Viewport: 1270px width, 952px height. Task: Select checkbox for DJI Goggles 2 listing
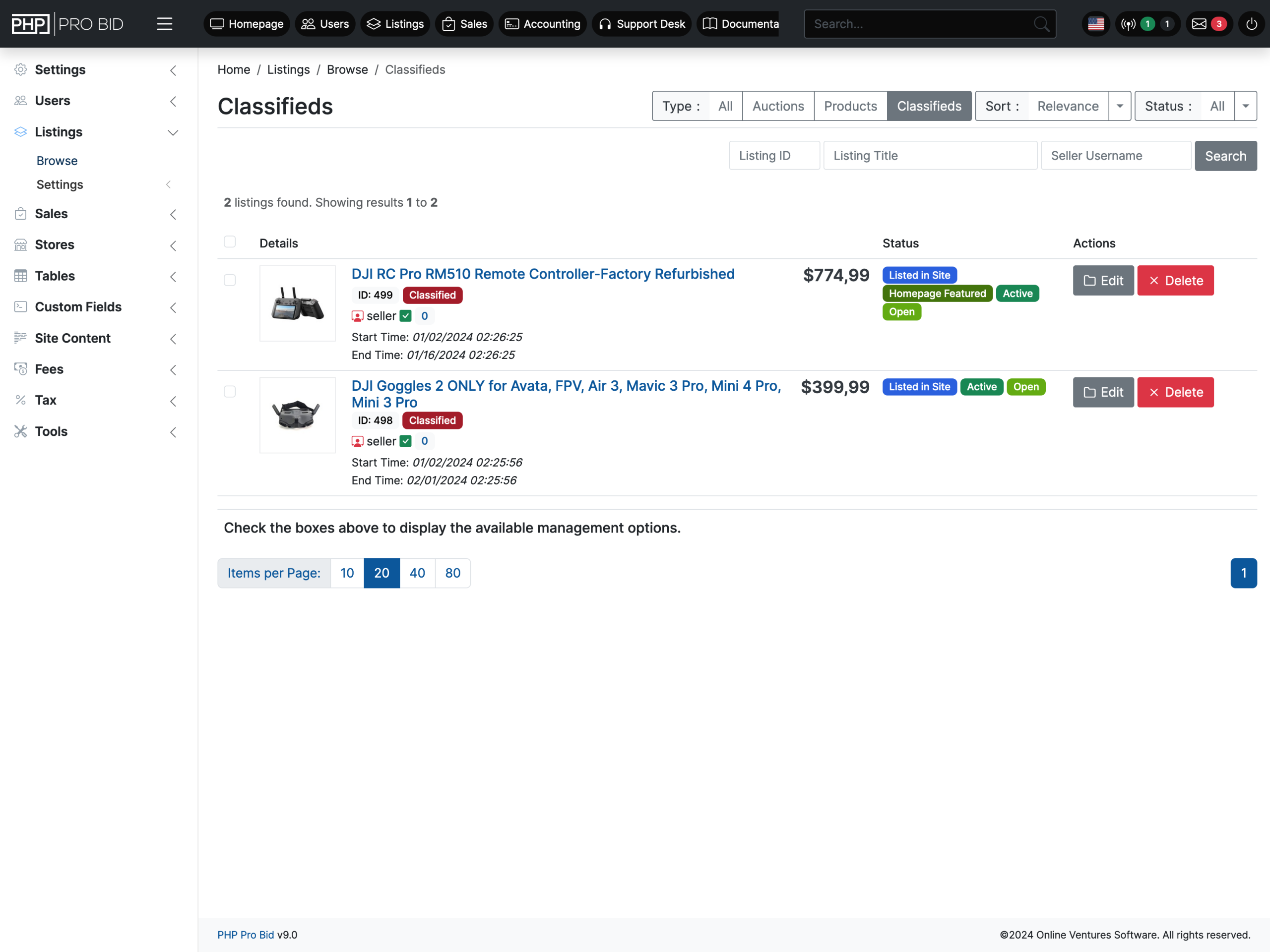(x=230, y=391)
